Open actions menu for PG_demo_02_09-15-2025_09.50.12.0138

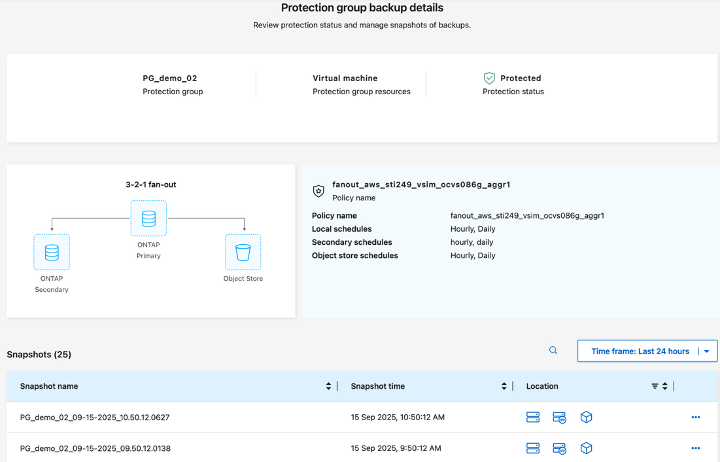(695, 448)
